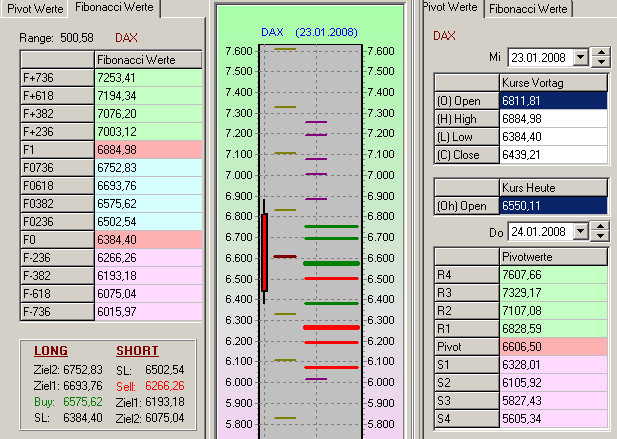Open right panel Fibonacci Werte tab
617x439 pixels.
528,9
